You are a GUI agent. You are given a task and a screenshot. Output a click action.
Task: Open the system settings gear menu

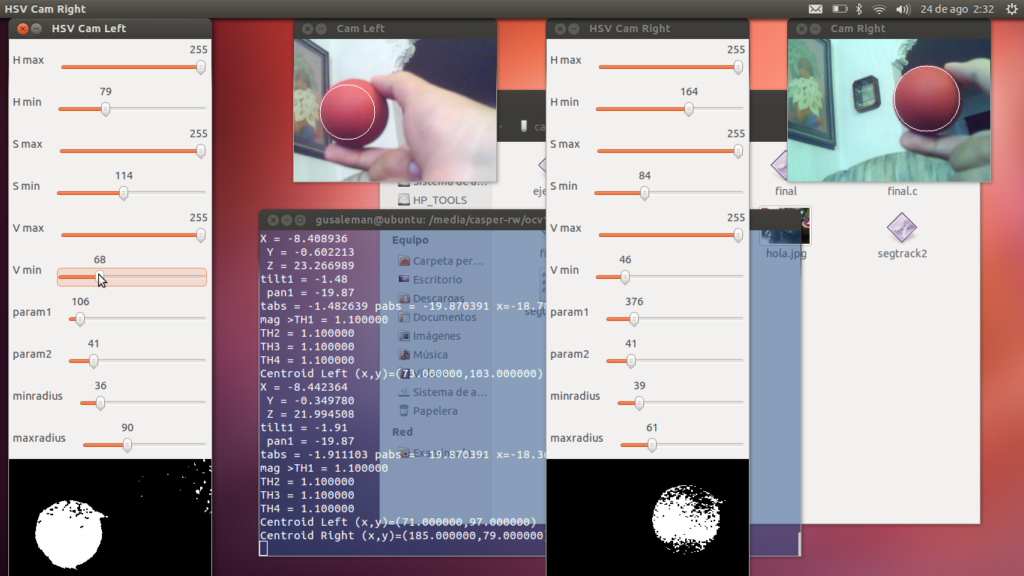point(1012,9)
